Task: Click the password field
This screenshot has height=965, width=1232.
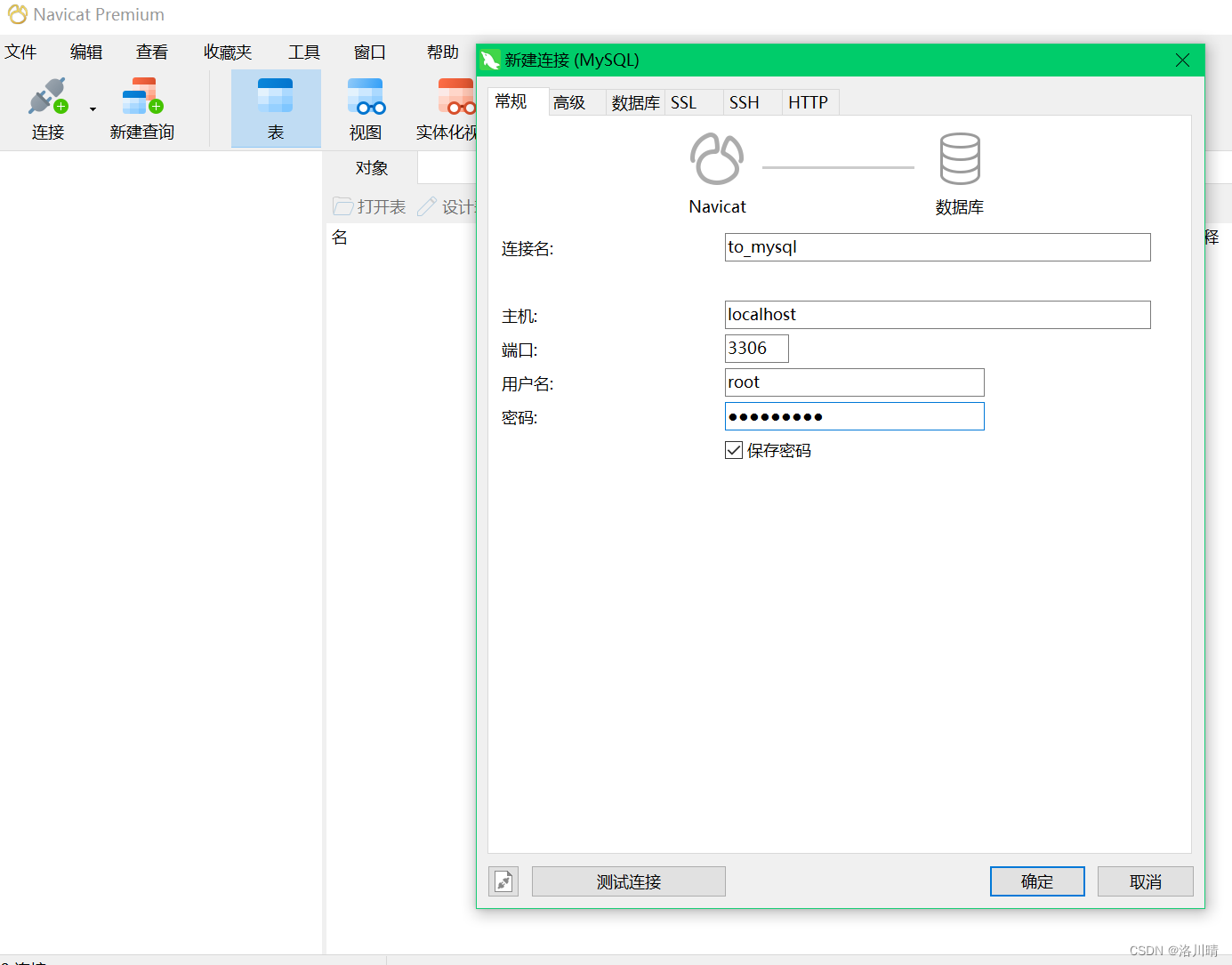Action: pos(855,416)
